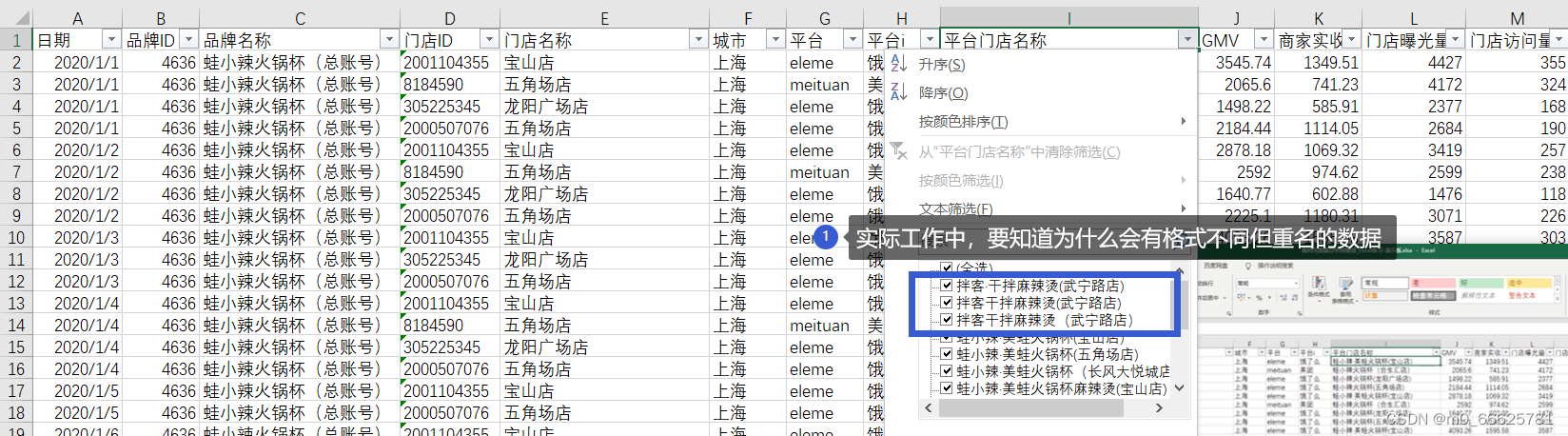This screenshot has width=1568, height=436.
Task: Click 龙阳广场店 cell in row 4
Action: tap(604, 107)
